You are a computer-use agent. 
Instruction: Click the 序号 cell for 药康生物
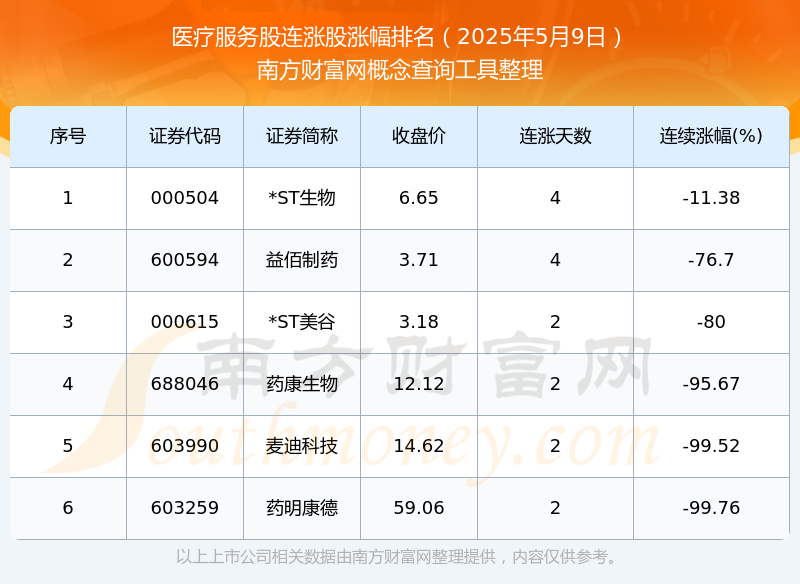click(68, 384)
